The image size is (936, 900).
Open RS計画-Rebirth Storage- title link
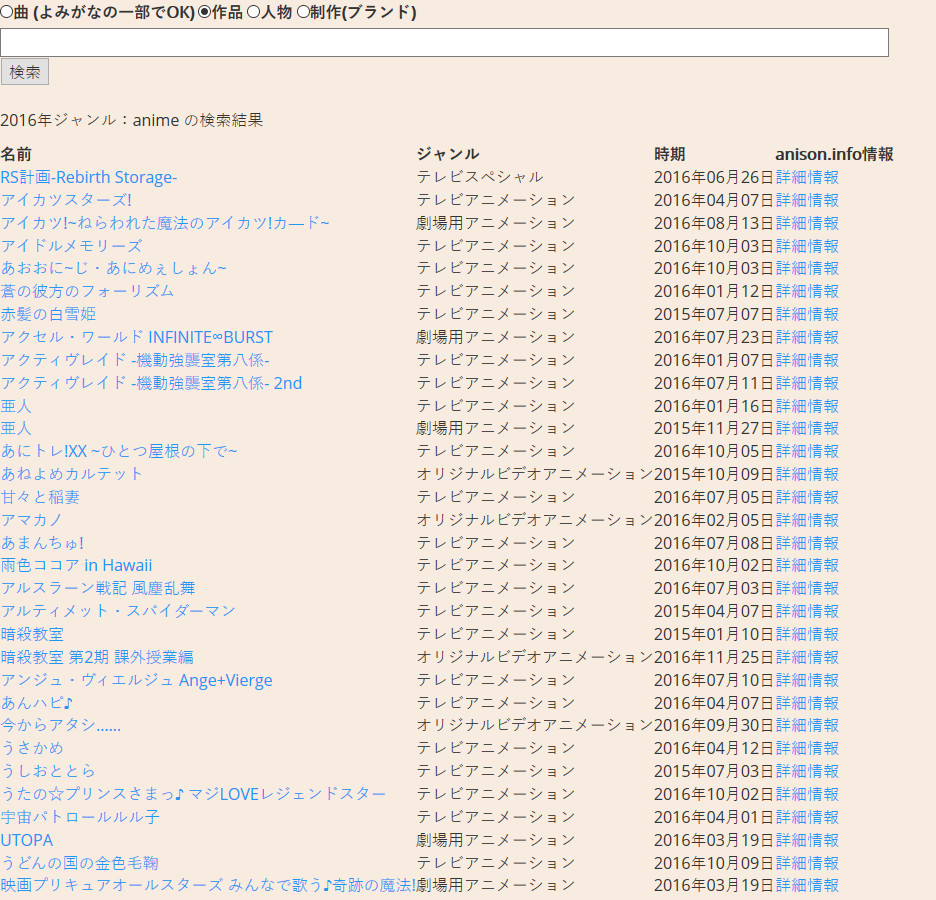[x=89, y=177]
